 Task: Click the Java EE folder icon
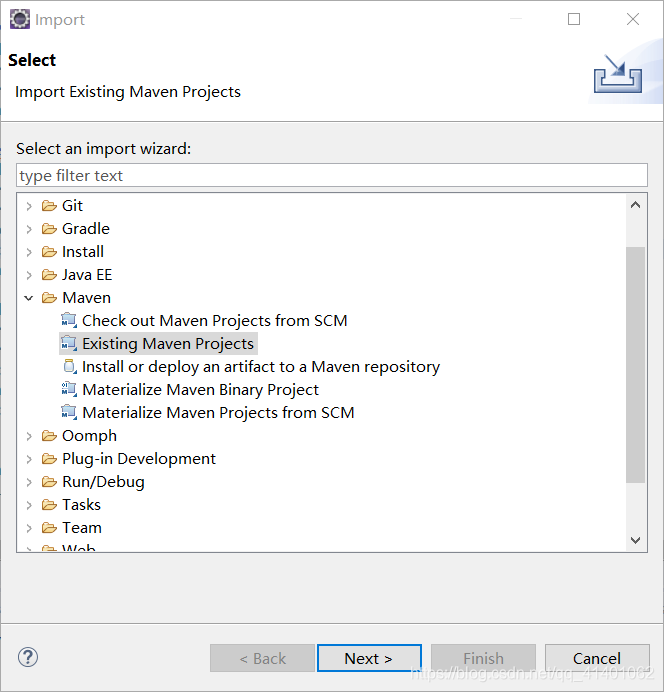[49, 275]
